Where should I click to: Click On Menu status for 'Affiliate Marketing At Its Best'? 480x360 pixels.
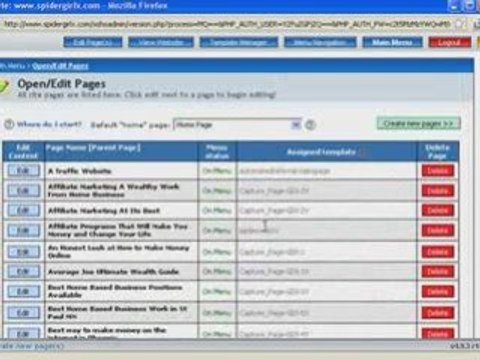(x=217, y=211)
